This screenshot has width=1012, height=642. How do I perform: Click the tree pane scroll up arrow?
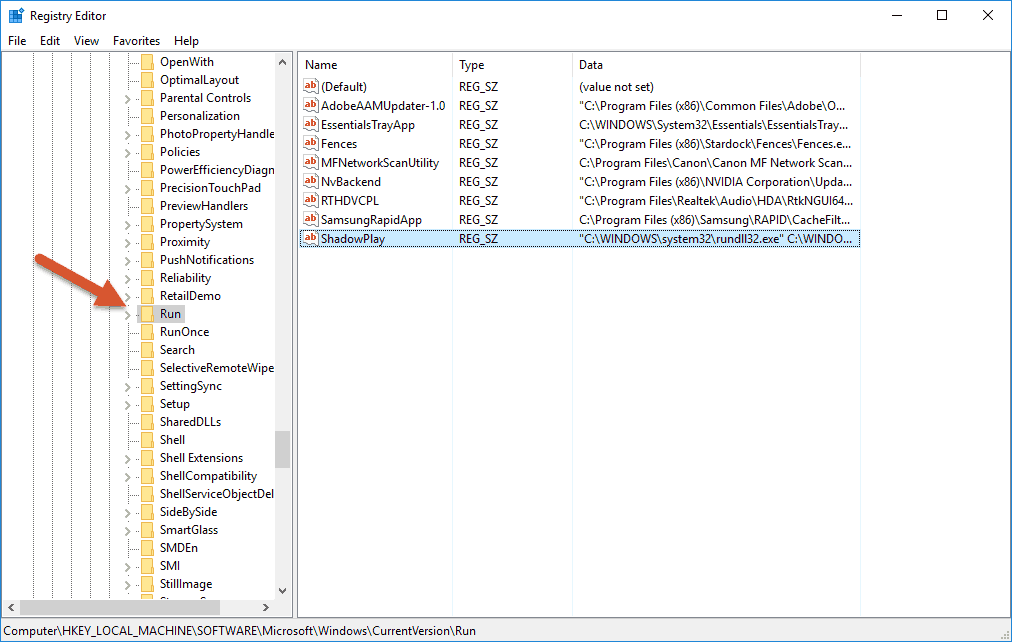pyautogui.click(x=282, y=62)
